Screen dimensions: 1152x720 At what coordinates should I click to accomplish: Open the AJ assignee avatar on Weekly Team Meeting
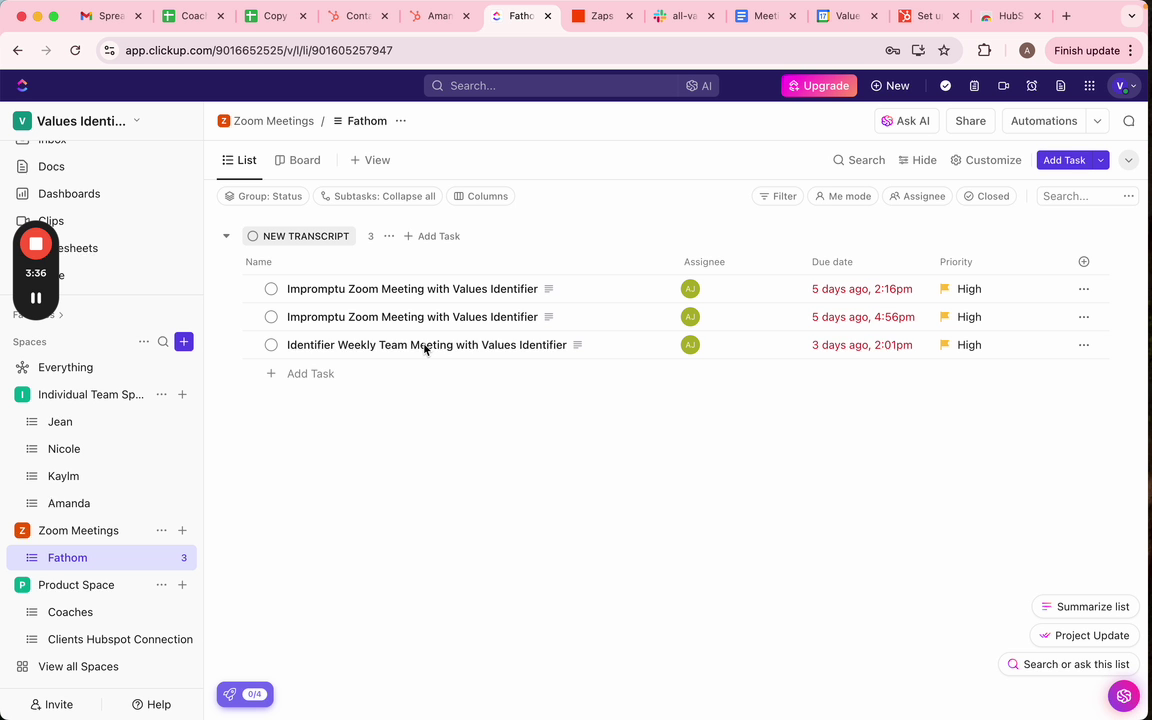[x=690, y=345]
